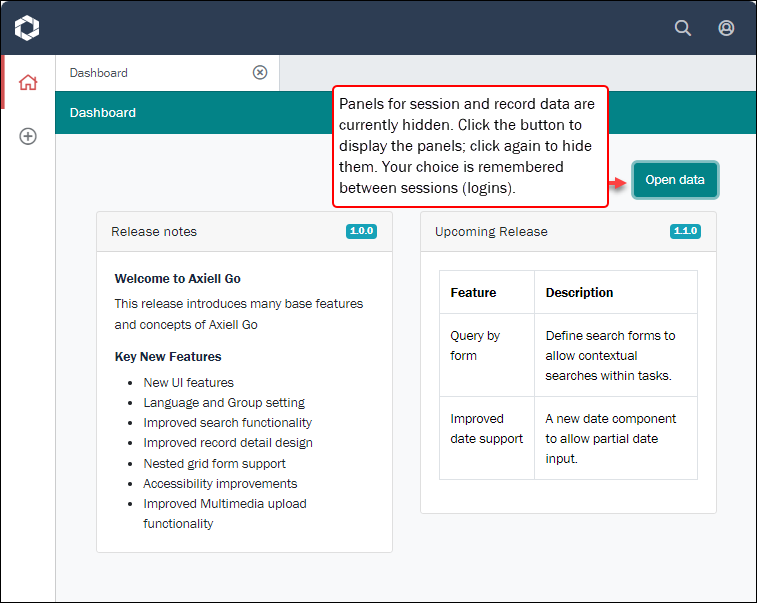Open search with the magnifier icon
Viewport: 757px width, 603px height.
(x=683, y=28)
